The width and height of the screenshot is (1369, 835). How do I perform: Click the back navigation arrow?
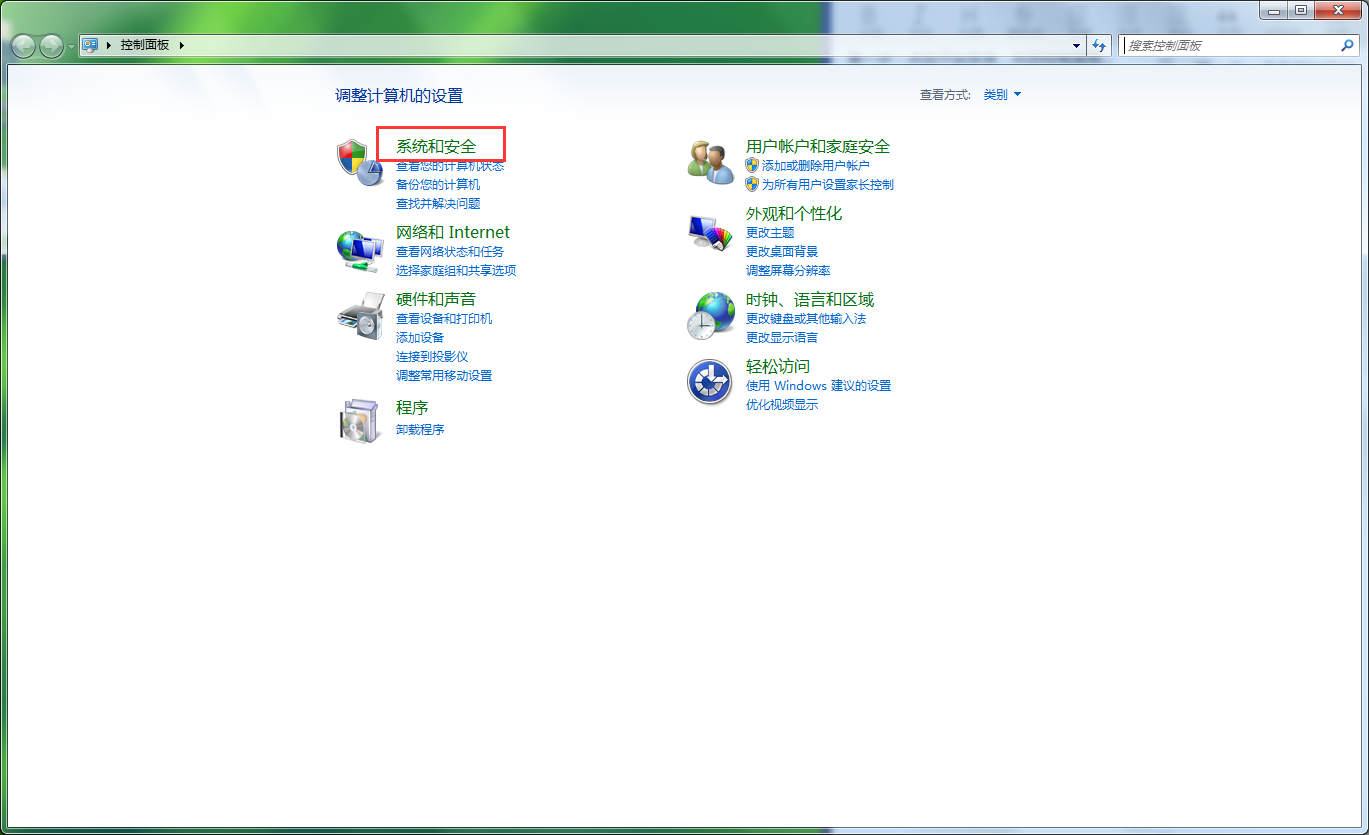coord(22,45)
